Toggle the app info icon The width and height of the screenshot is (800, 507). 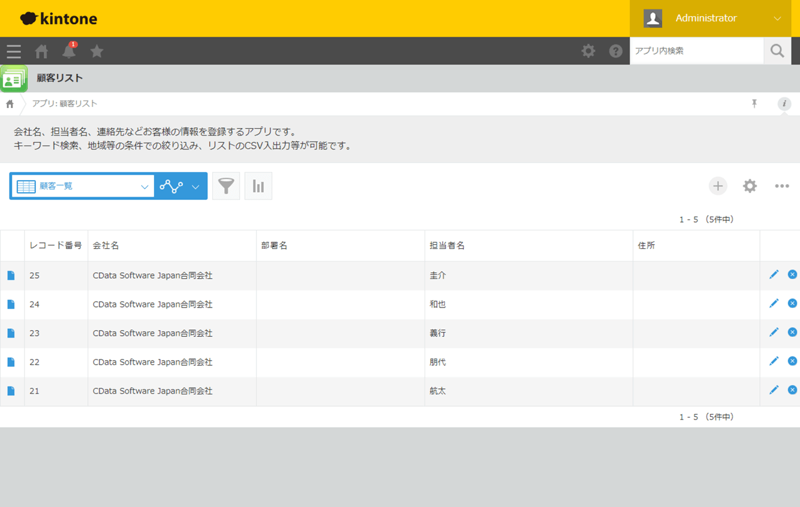[x=784, y=104]
